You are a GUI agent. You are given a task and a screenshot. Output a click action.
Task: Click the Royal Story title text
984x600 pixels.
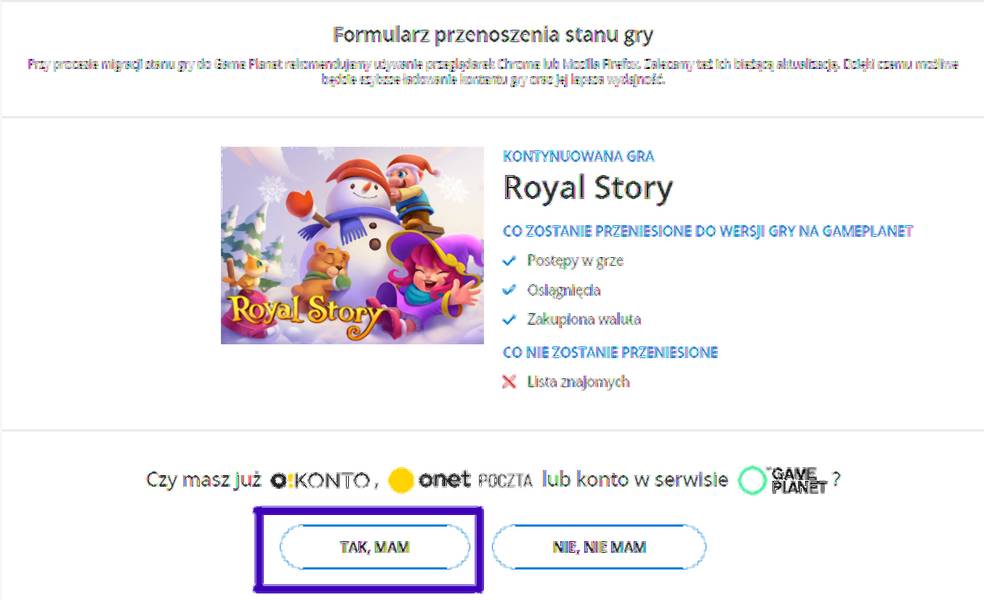click(588, 188)
